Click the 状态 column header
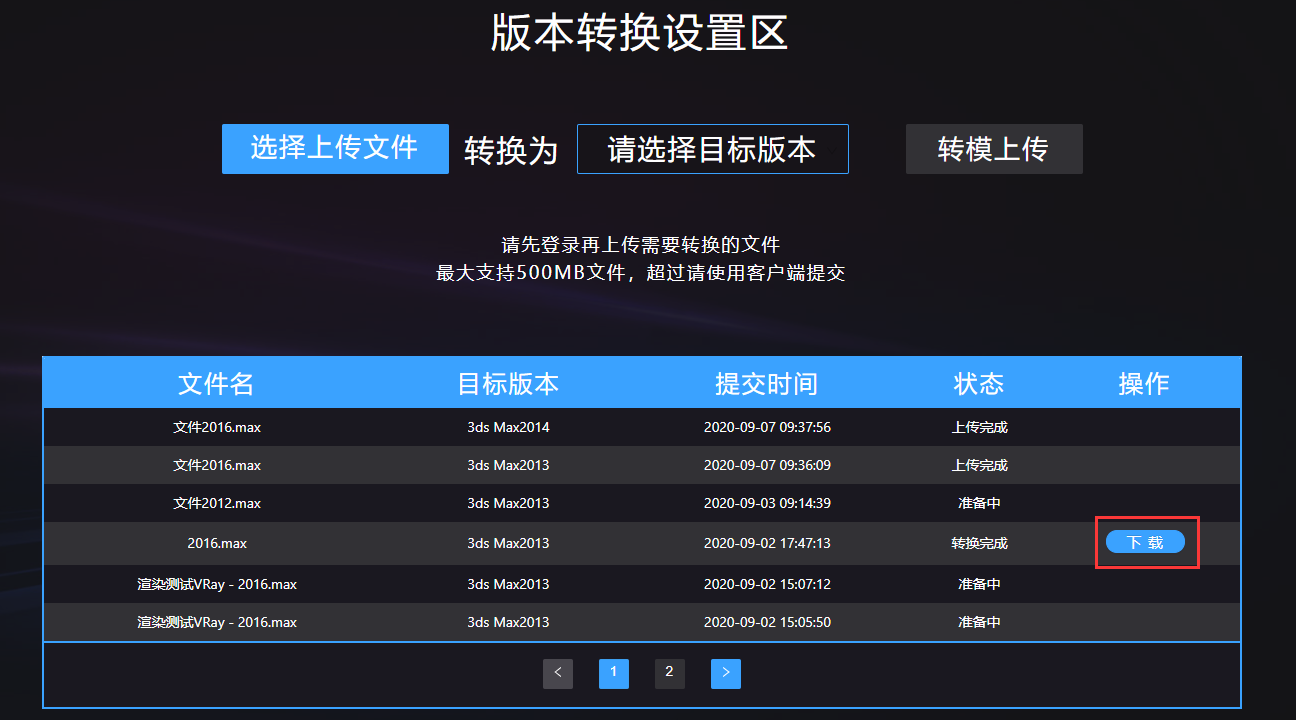The image size is (1296, 720). 979,383
